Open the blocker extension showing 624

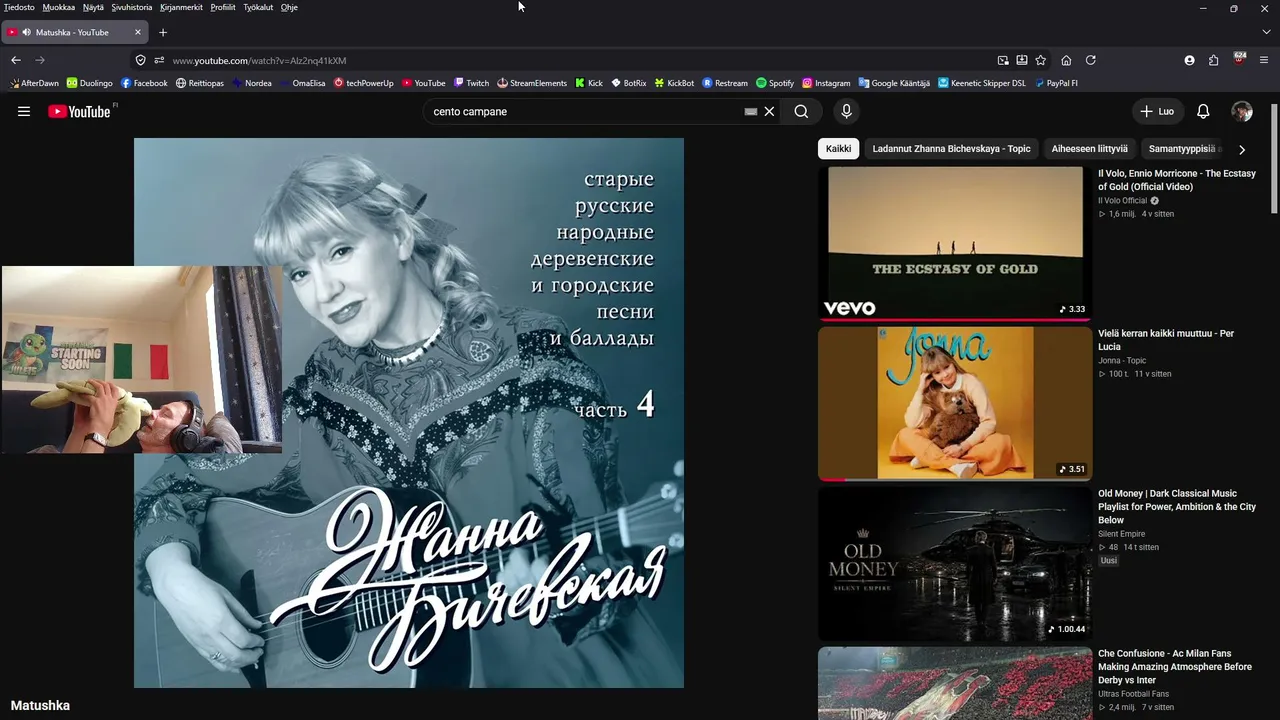coord(1240,59)
